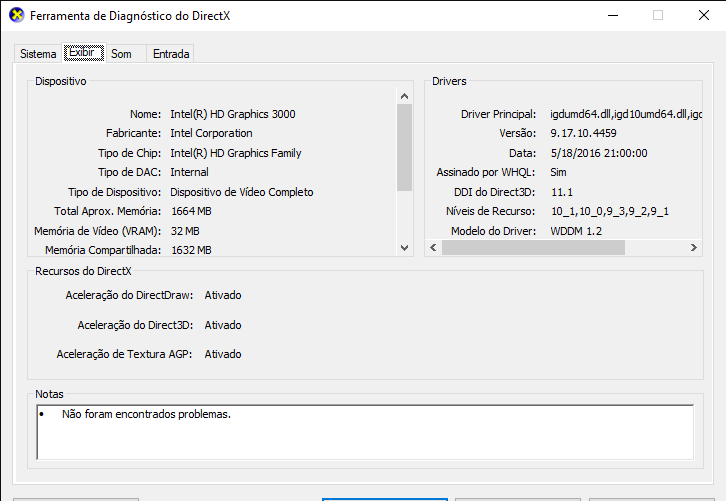The width and height of the screenshot is (726, 501).
Task: Click the Drivers horizontal scrollbar thumb
Action: [533, 247]
